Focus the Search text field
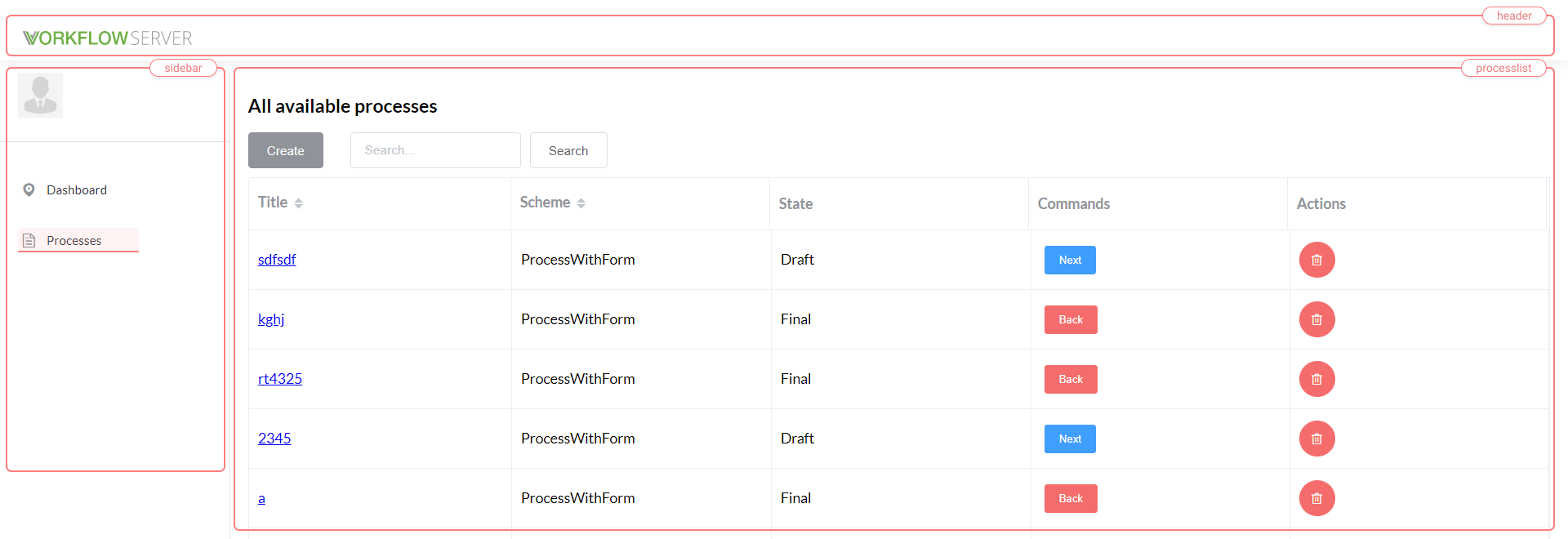Image resolution: width=1568 pixels, height=539 pixels. tap(435, 150)
